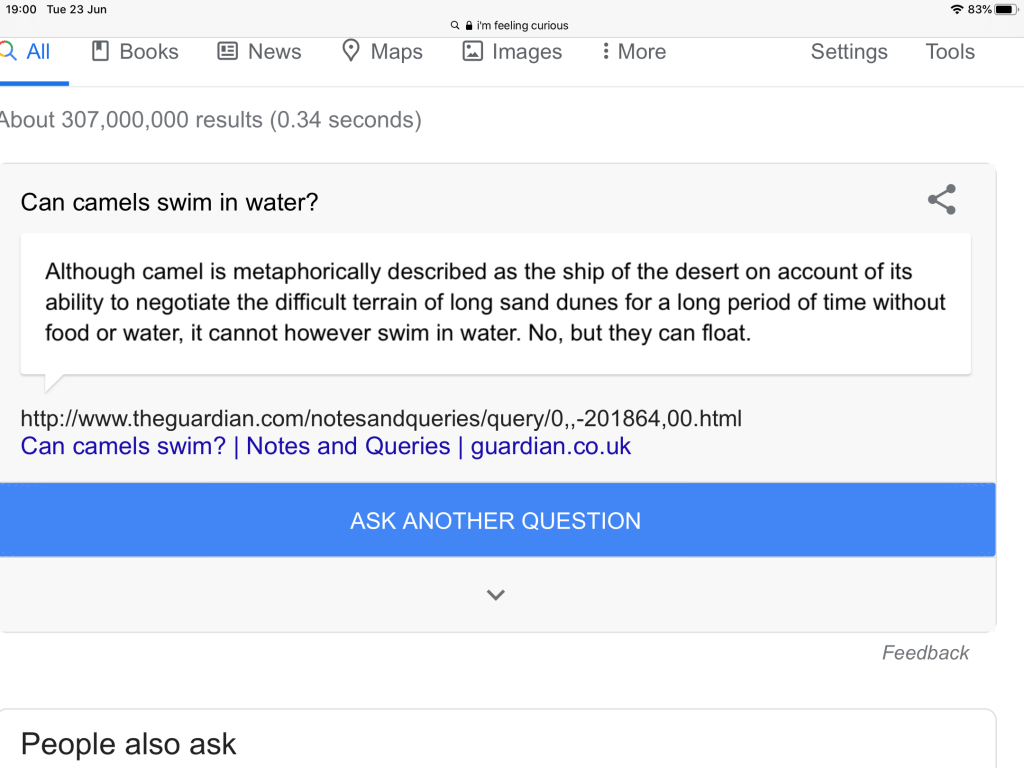Tap the padlock icon in address bar
Screen dimensions: 1024x768
pyautogui.click(x=468, y=25)
